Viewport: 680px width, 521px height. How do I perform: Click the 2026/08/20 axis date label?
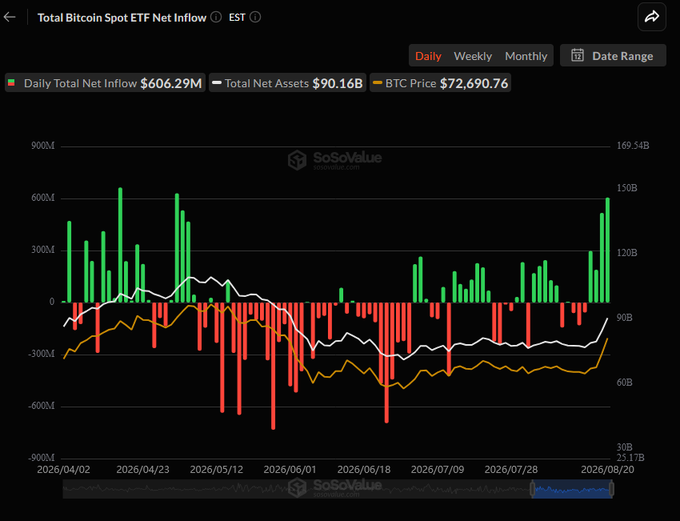607,469
